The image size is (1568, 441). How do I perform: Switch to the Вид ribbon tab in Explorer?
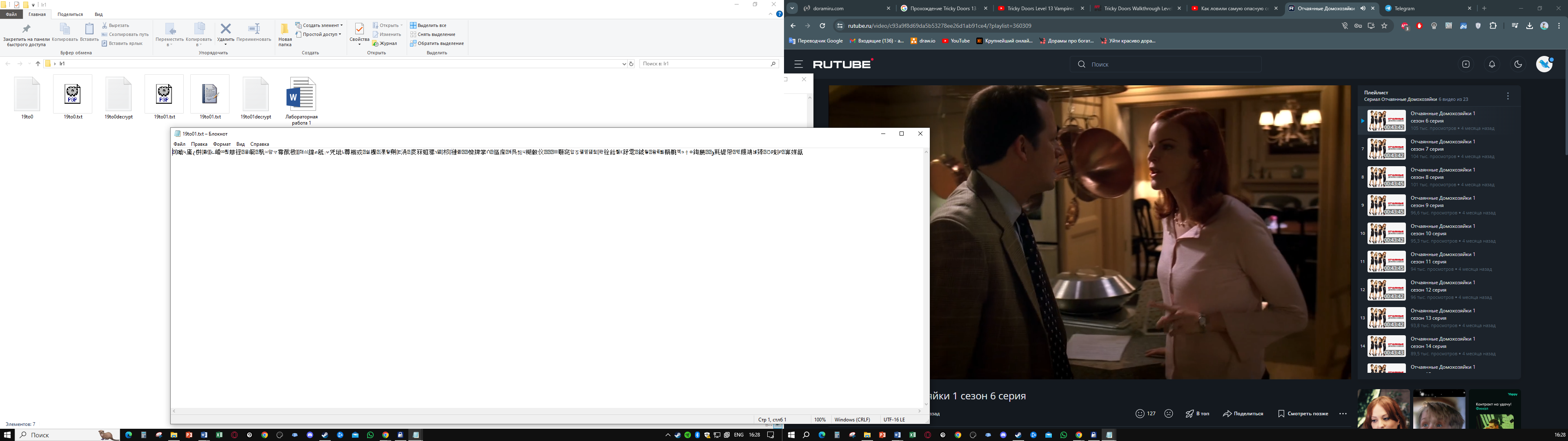click(x=98, y=14)
